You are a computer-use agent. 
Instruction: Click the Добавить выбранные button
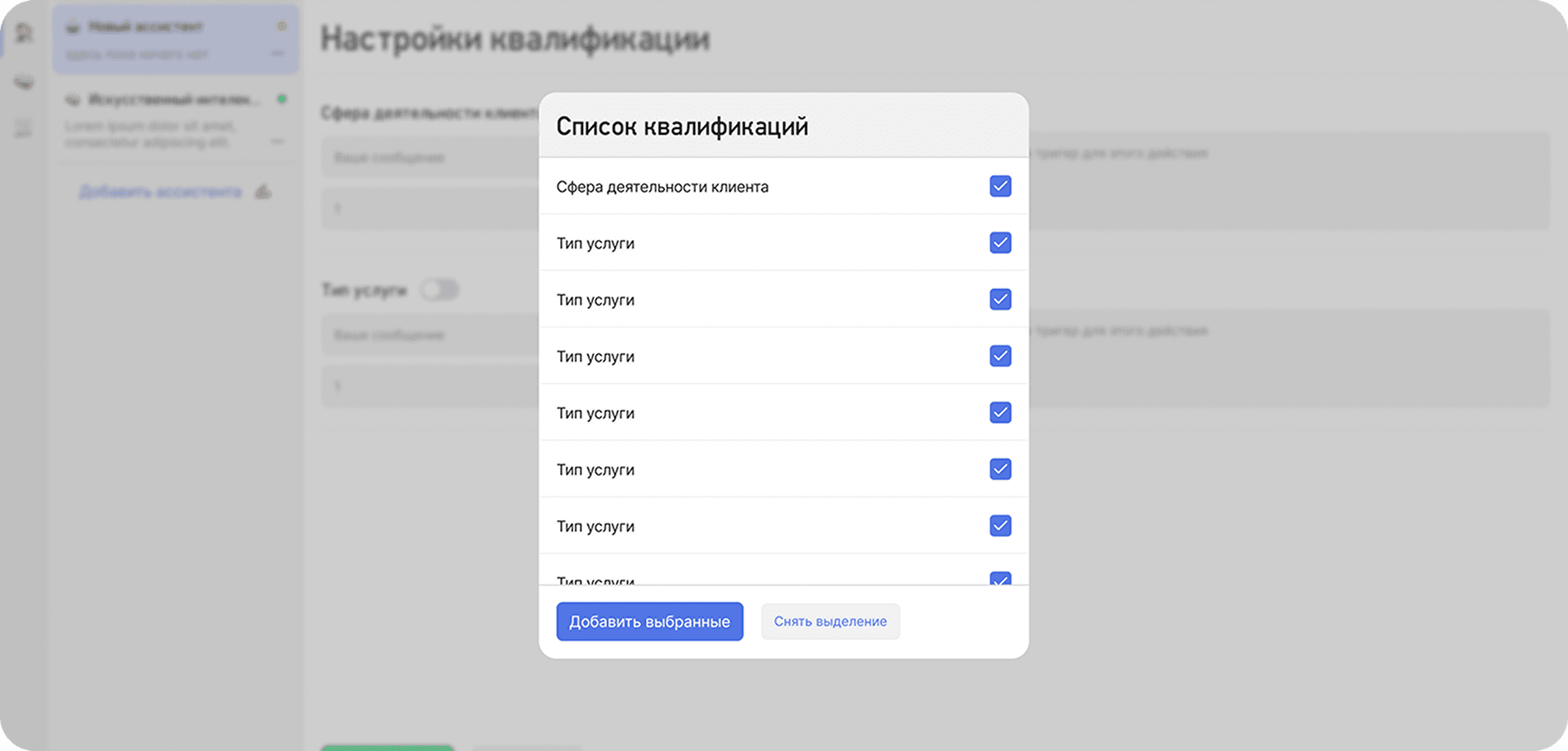point(648,621)
